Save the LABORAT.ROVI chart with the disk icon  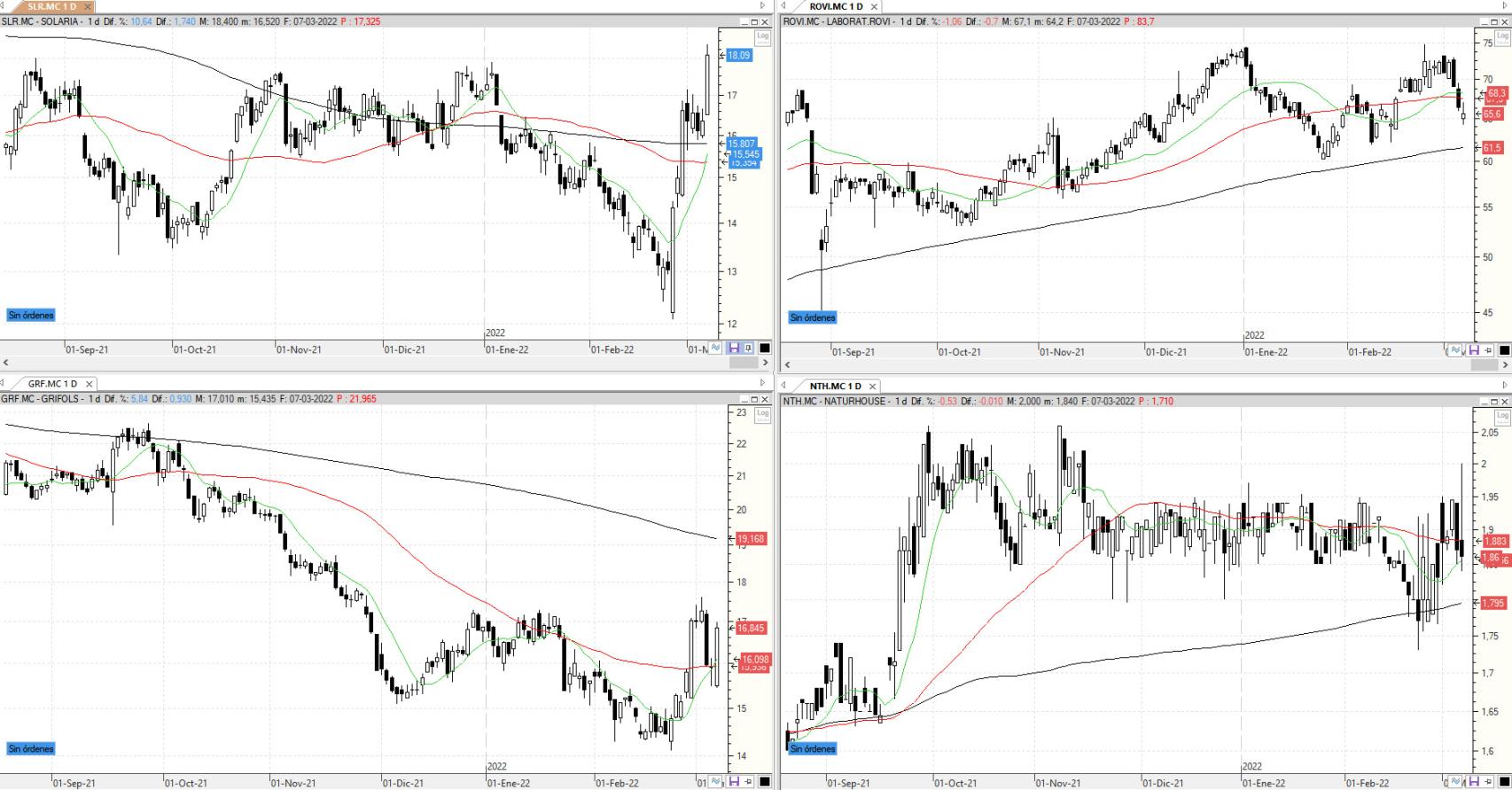[x=1472, y=350]
